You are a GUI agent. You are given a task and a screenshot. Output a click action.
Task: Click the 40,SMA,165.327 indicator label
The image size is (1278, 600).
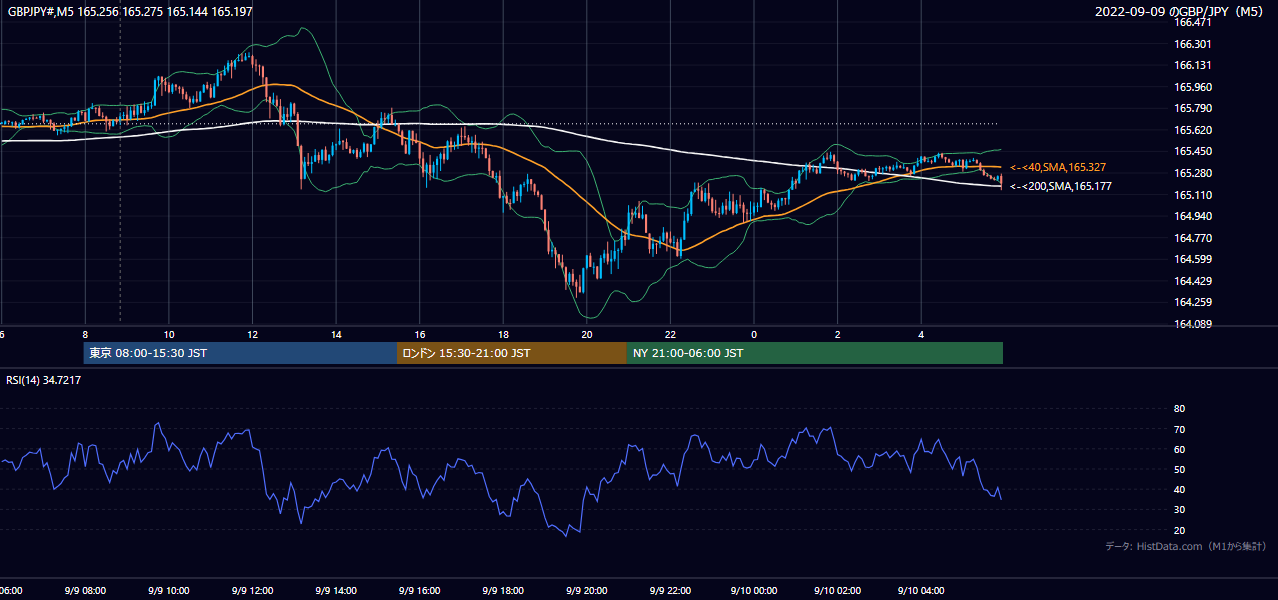(1058, 167)
